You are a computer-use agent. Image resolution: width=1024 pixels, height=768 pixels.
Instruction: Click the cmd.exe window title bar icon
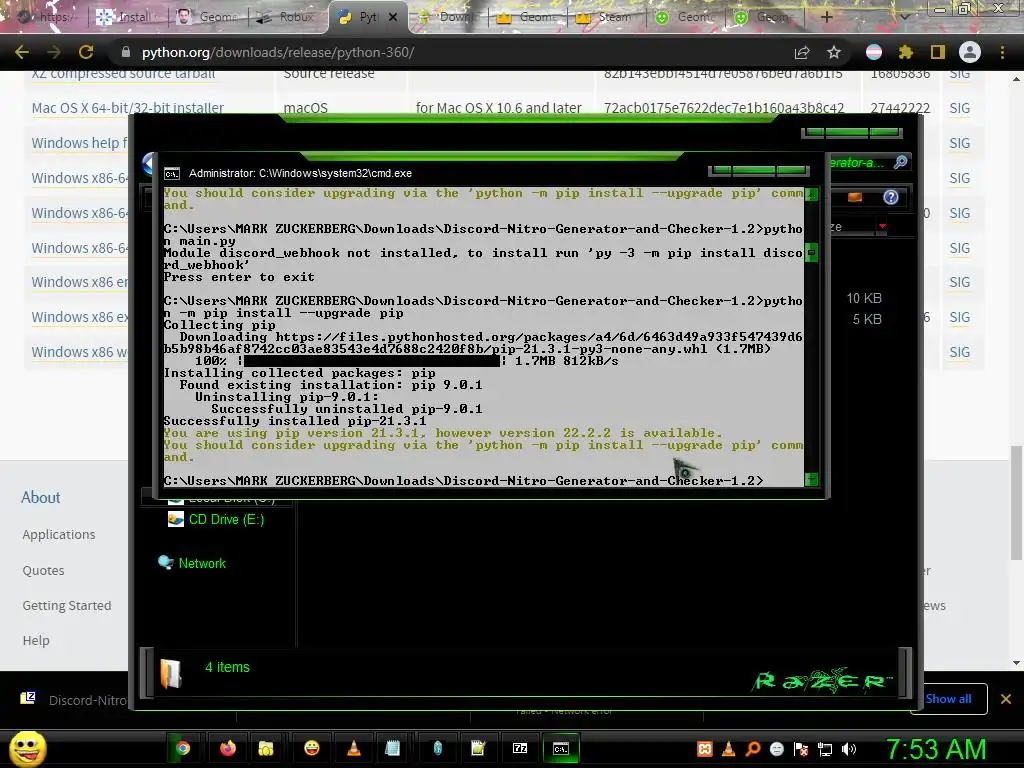click(172, 174)
